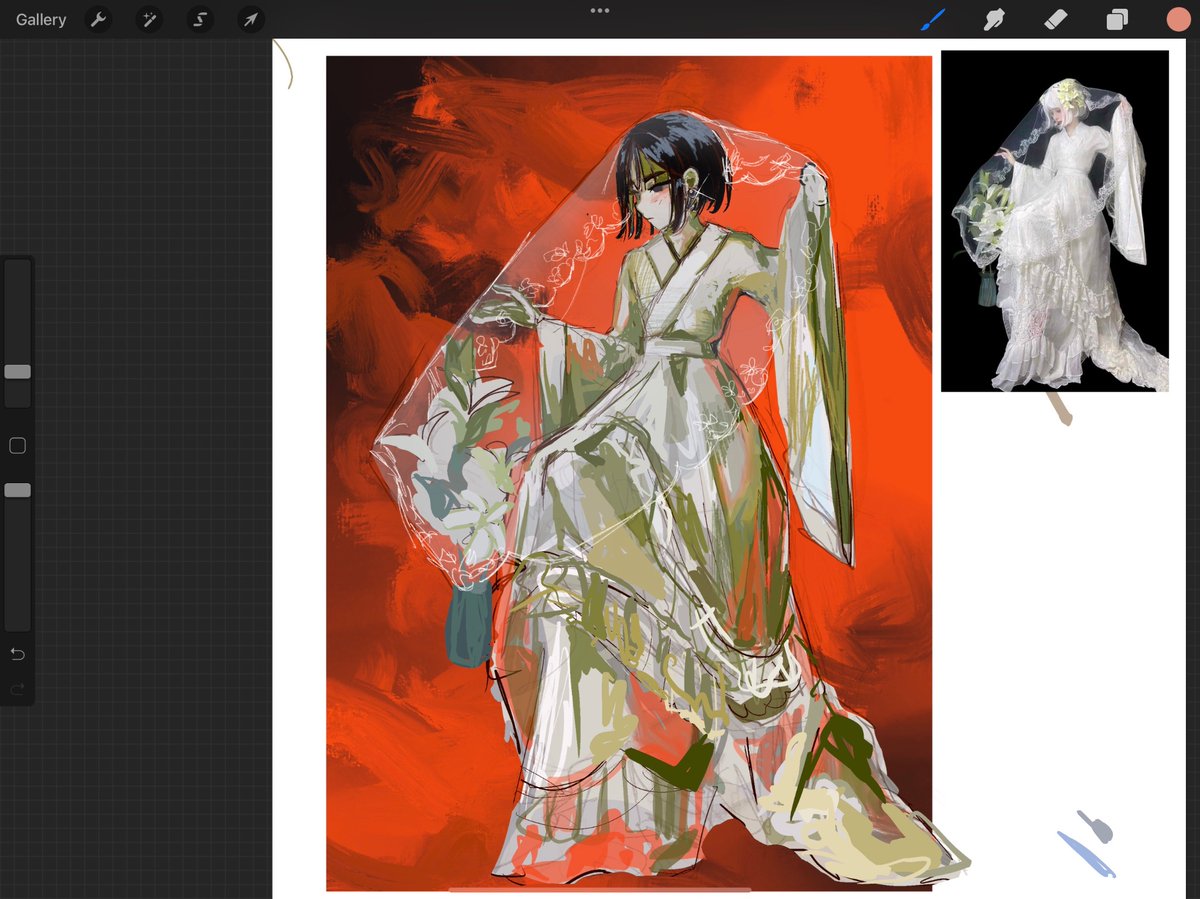1200x899 pixels.
Task: Tap the Modify square button on sidebar
Action: pyautogui.click(x=17, y=445)
